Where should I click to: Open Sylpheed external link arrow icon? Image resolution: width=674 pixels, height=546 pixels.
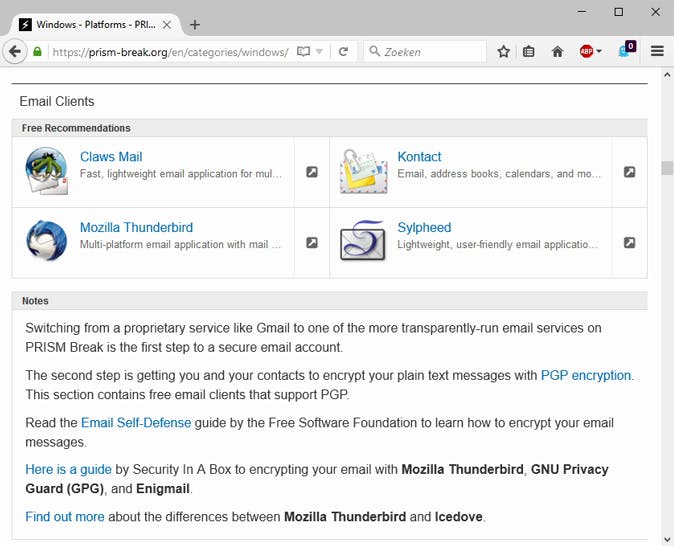pos(629,242)
